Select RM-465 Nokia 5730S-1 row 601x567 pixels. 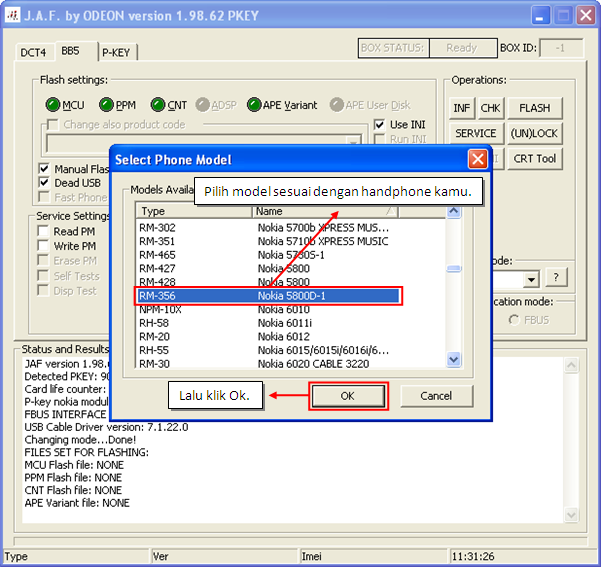(268, 255)
